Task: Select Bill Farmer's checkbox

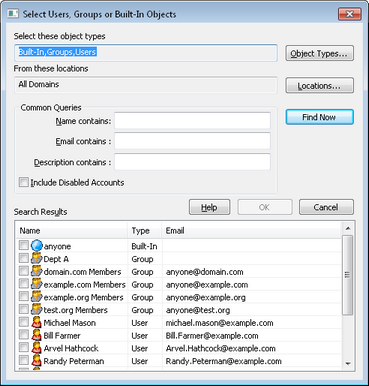Action: pos(24,335)
